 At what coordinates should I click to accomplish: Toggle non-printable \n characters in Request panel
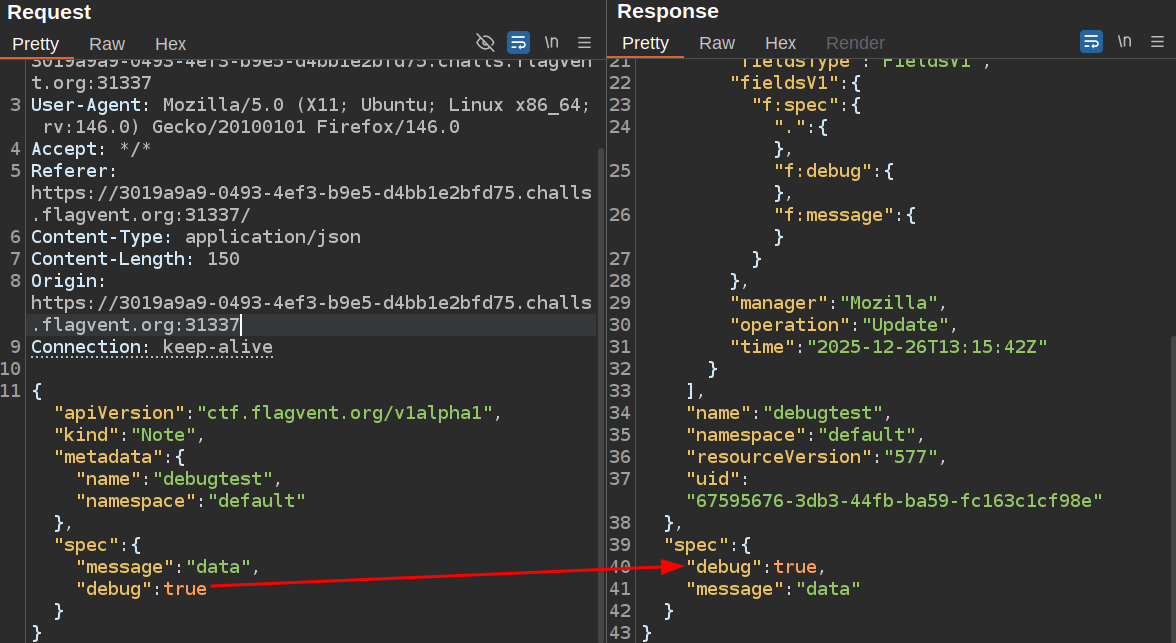point(551,42)
